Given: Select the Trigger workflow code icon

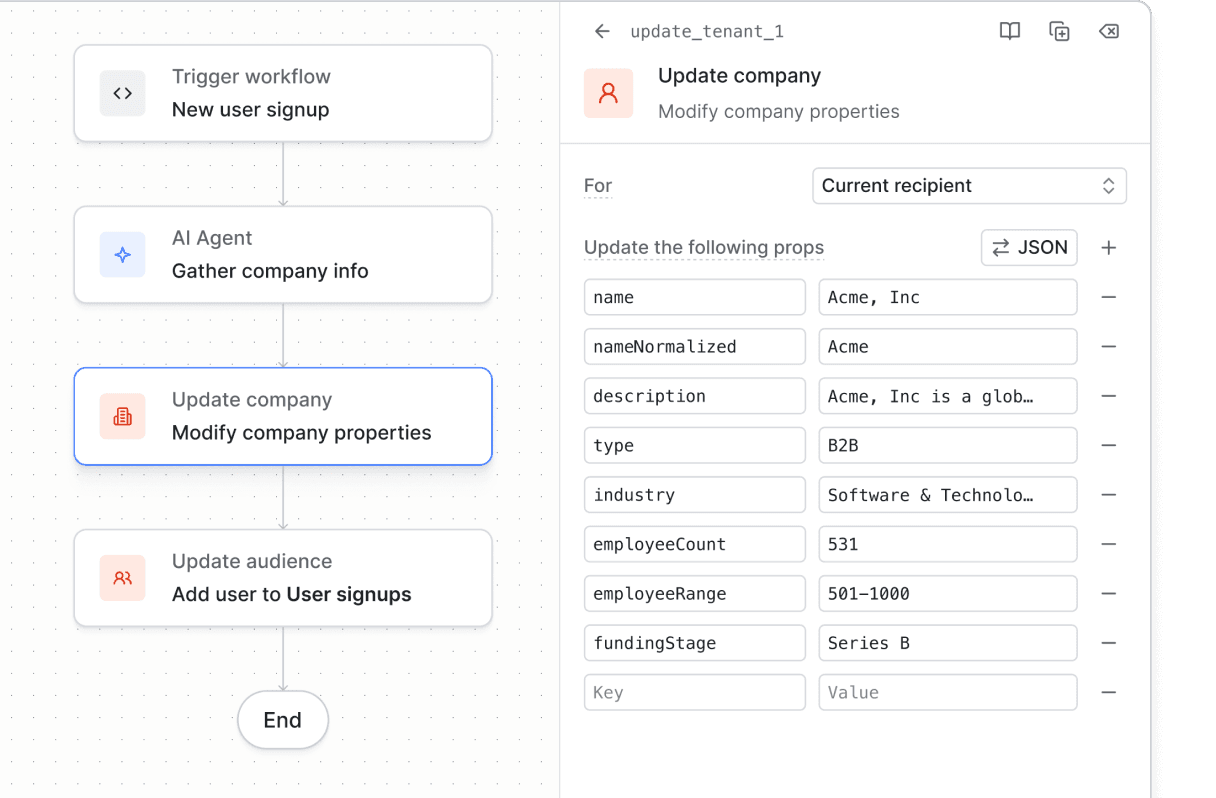Looking at the screenshot, I should [122, 93].
